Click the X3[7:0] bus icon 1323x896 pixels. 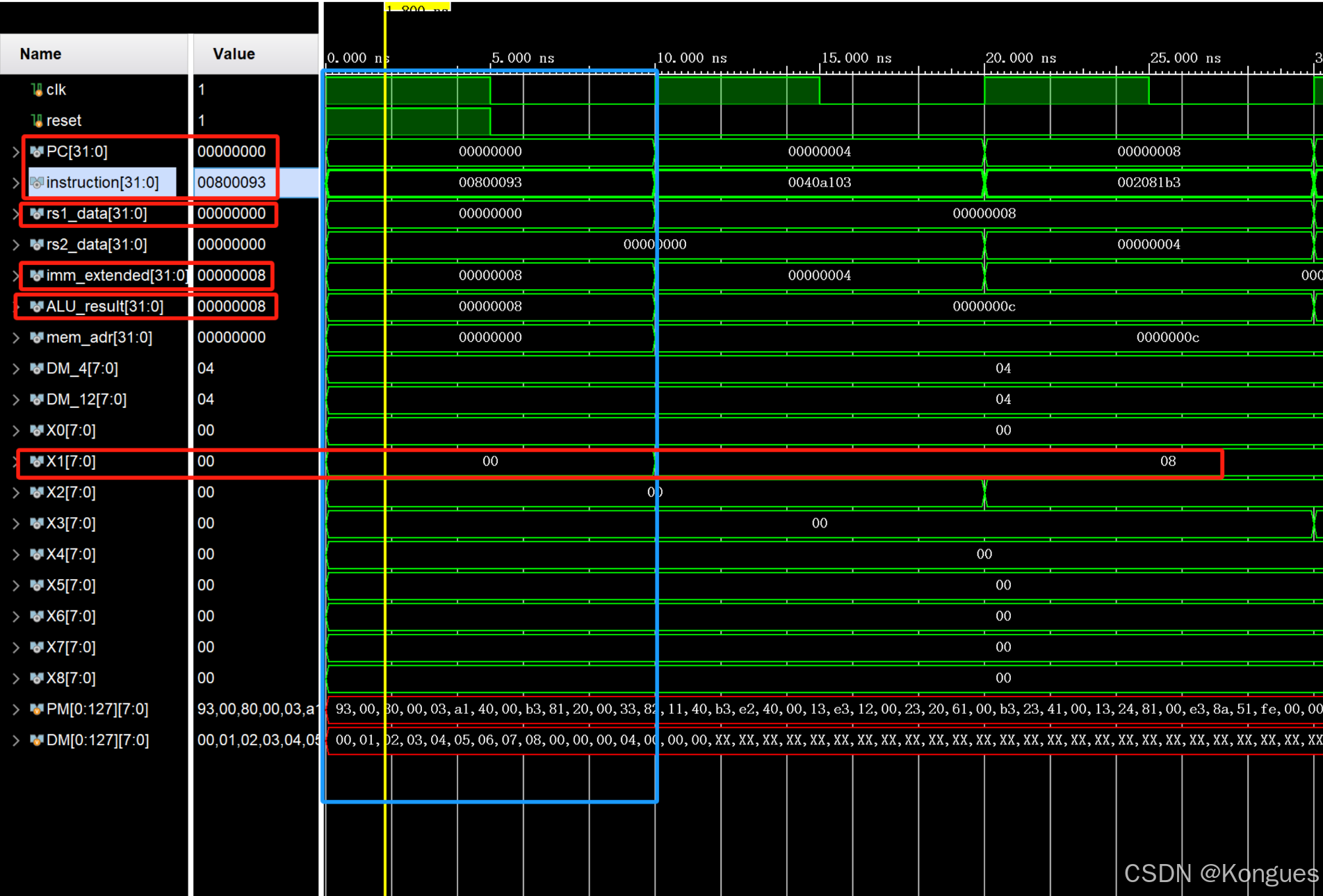(x=37, y=523)
